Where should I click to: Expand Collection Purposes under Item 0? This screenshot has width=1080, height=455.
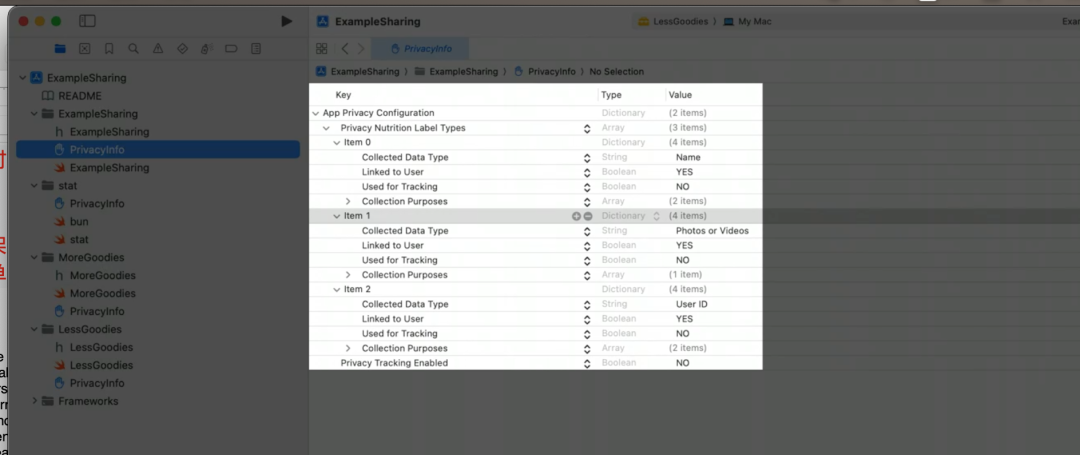(348, 202)
